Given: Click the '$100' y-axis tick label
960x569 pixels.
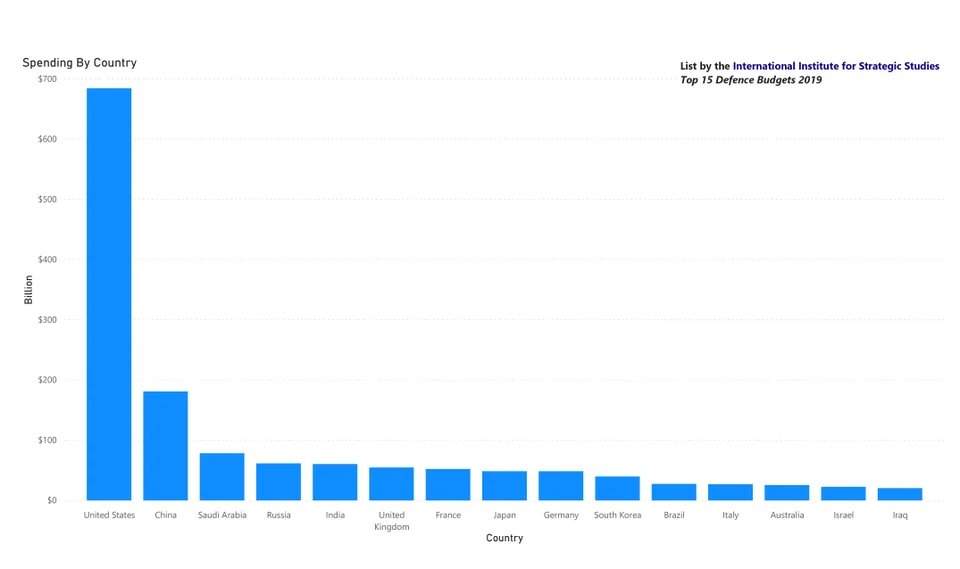Looking at the screenshot, I should pyautogui.click(x=47, y=440).
